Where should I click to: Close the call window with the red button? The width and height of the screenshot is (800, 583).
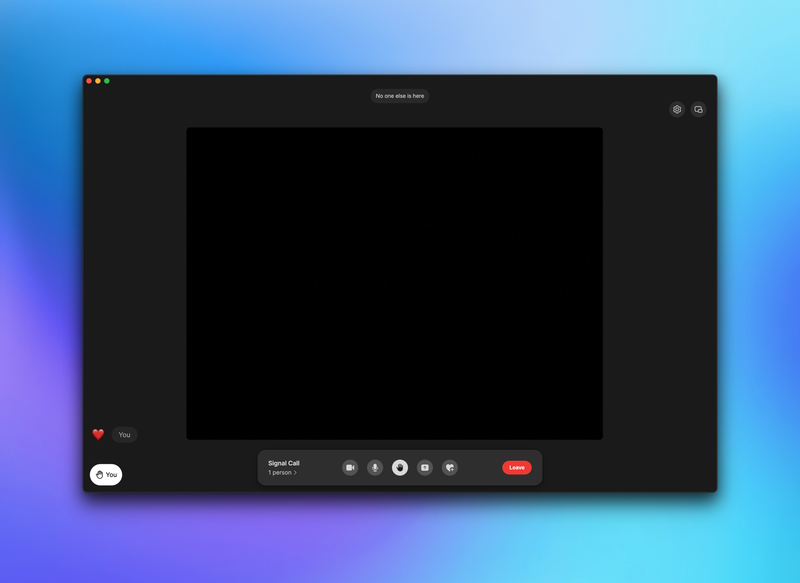(89, 81)
